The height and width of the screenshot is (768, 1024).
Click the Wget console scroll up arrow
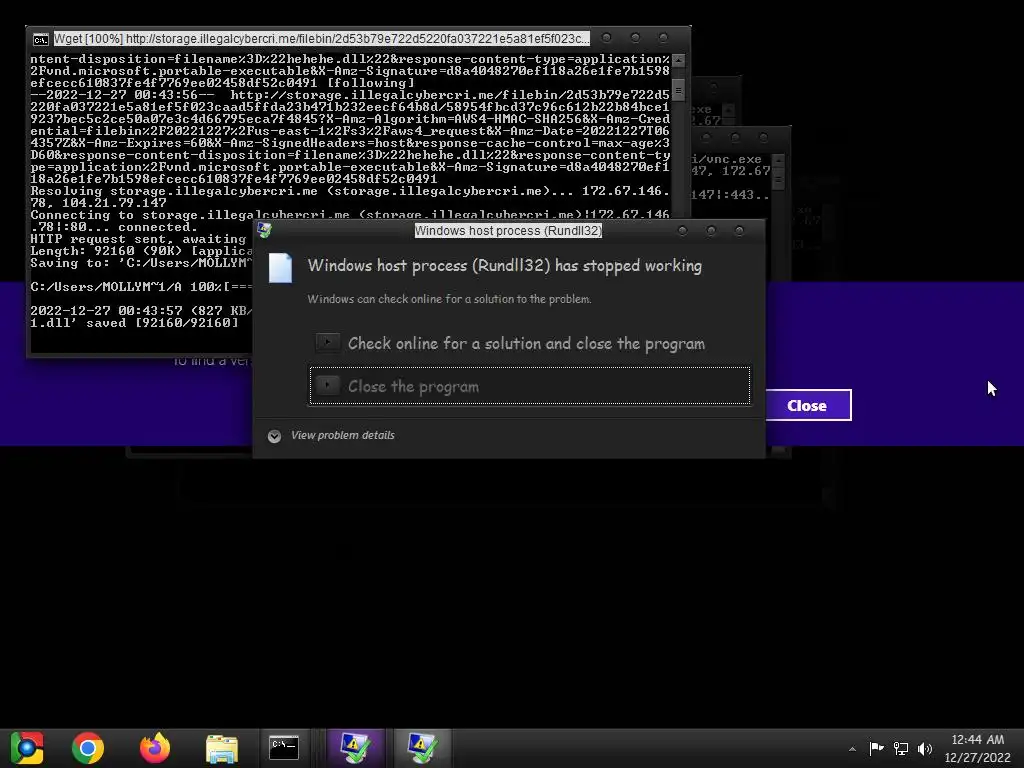(679, 60)
